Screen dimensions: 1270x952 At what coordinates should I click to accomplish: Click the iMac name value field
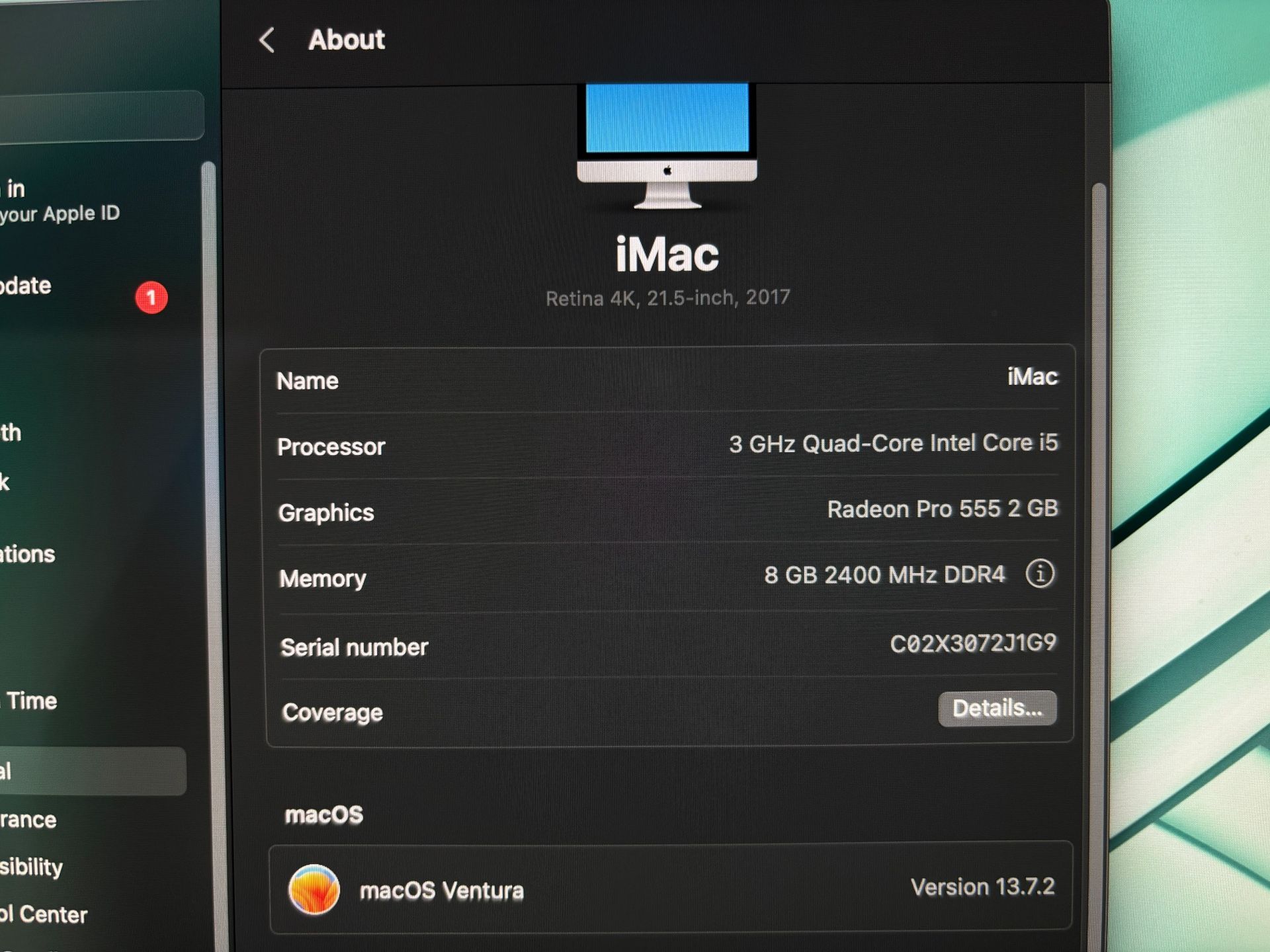pyautogui.click(x=1032, y=377)
